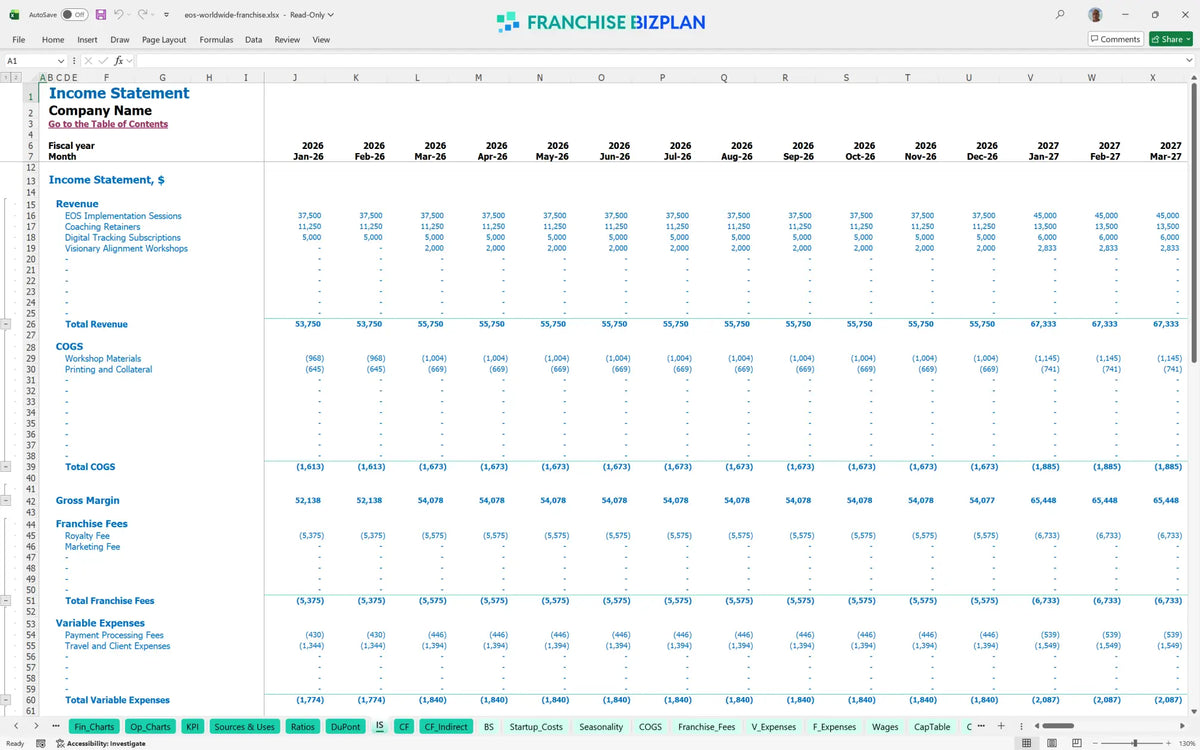Click the Save icon in title bar
This screenshot has height=750, width=1200.
point(101,15)
